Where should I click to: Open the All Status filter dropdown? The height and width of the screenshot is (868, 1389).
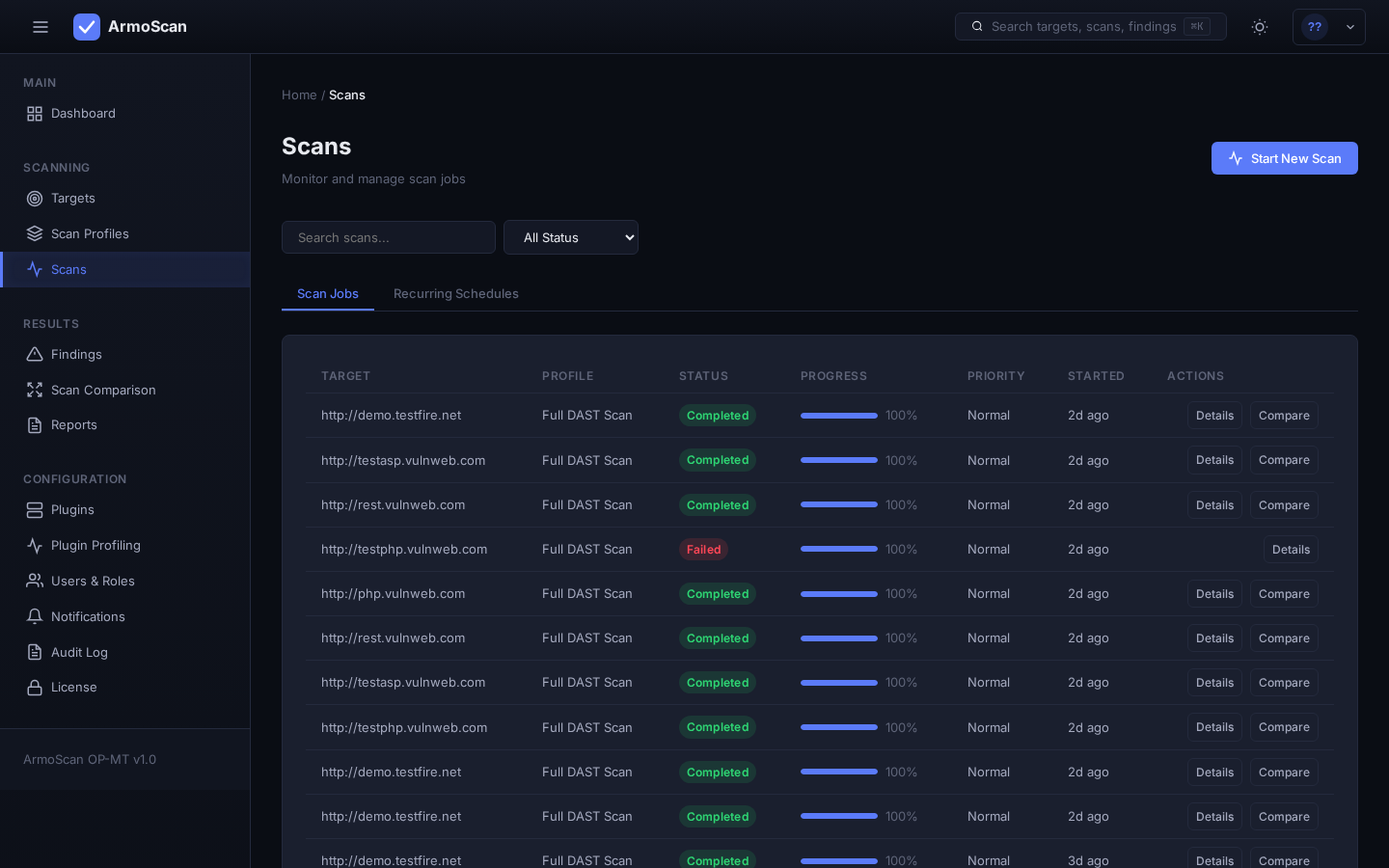click(x=571, y=237)
